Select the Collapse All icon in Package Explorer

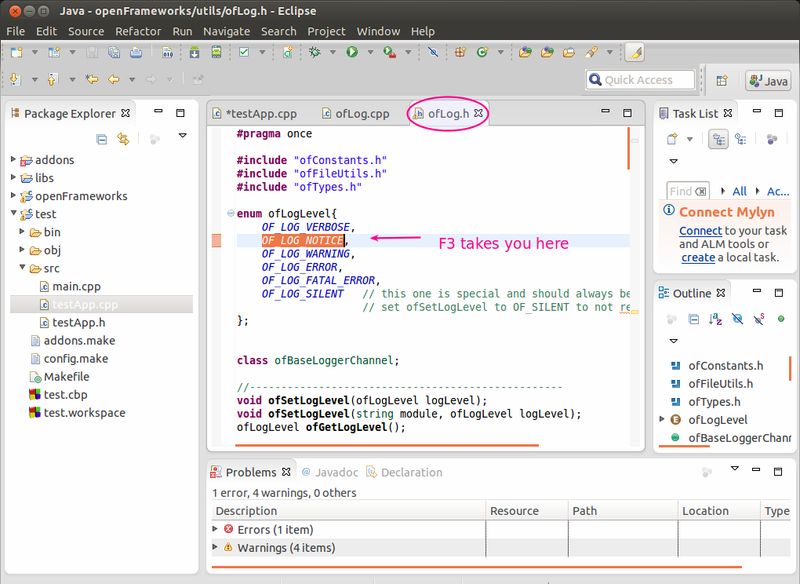[102, 137]
